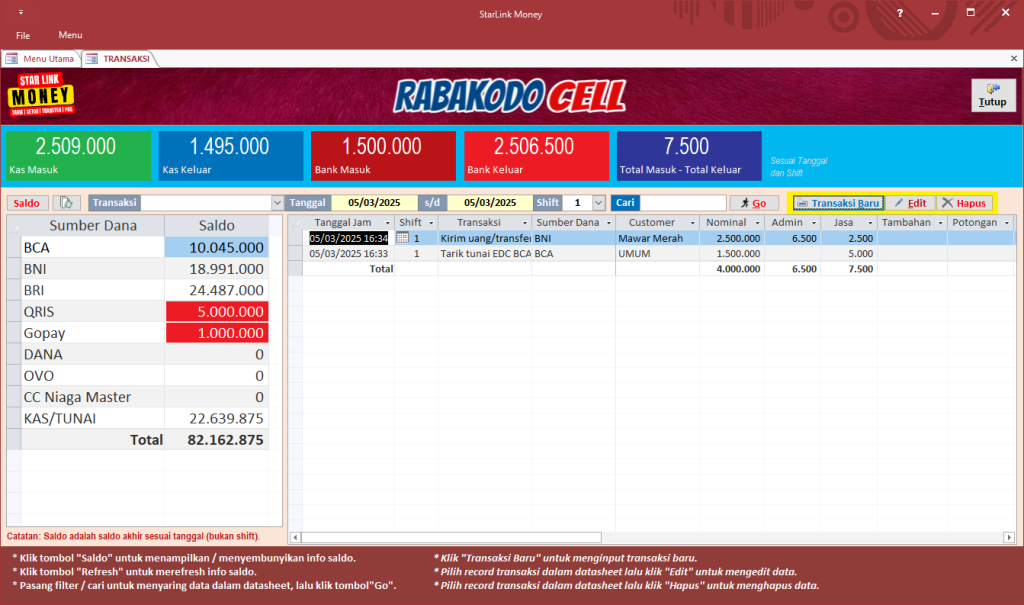Image resolution: width=1024 pixels, height=605 pixels.
Task: Click the Go button
Action: coord(754,203)
